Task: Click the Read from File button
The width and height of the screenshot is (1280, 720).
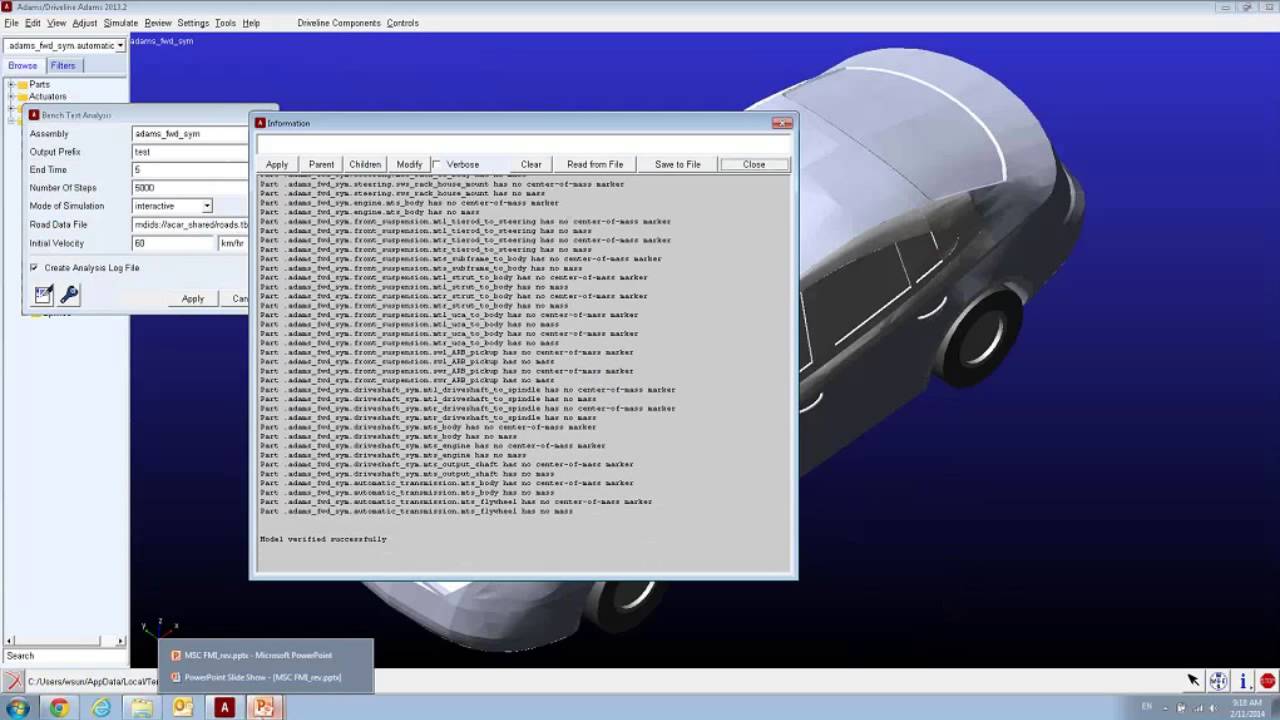Action: [595, 164]
